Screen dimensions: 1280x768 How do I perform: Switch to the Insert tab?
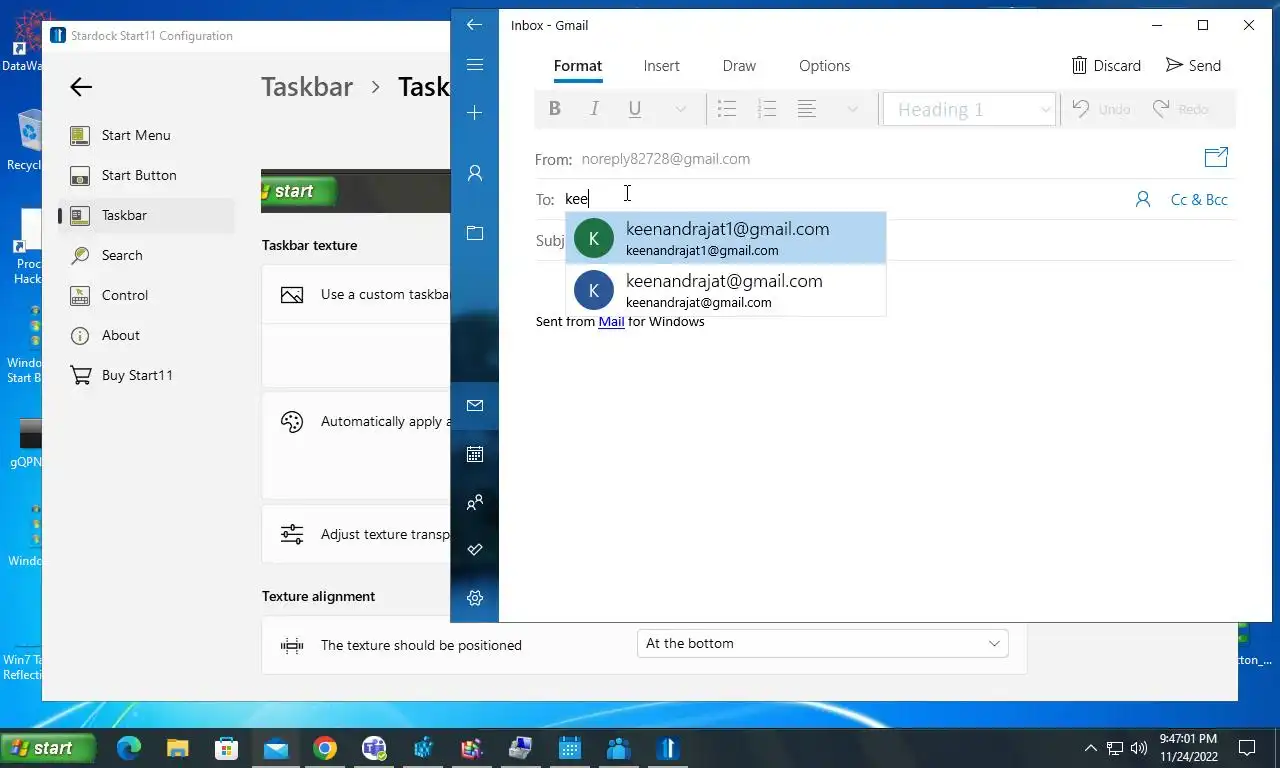[x=661, y=66]
